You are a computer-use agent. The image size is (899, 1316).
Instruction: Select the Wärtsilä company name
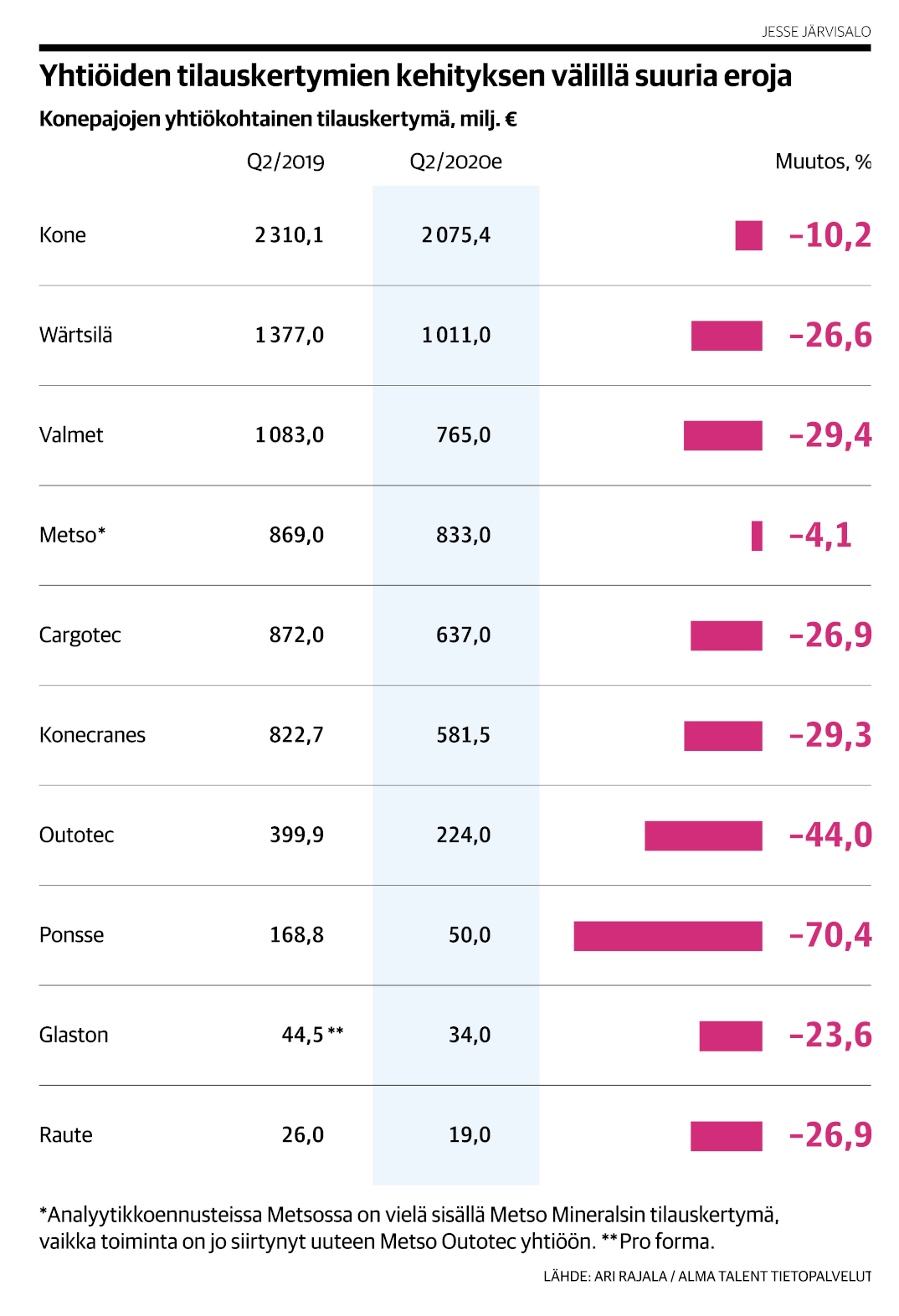75,335
